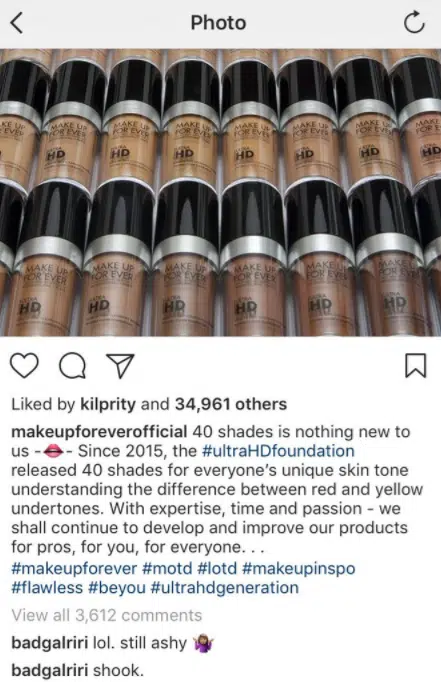Open the #ultraHDfoundation hashtag

pyautogui.click(x=278, y=451)
